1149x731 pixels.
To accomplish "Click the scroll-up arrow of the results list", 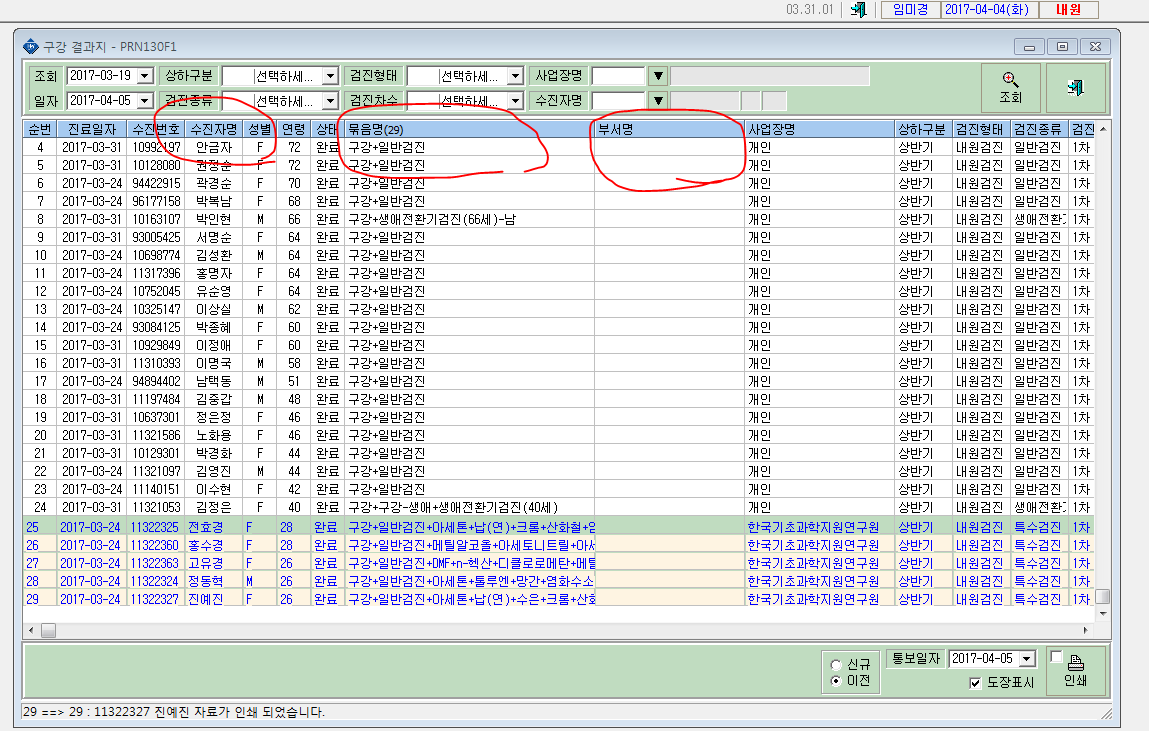I will click(1103, 129).
